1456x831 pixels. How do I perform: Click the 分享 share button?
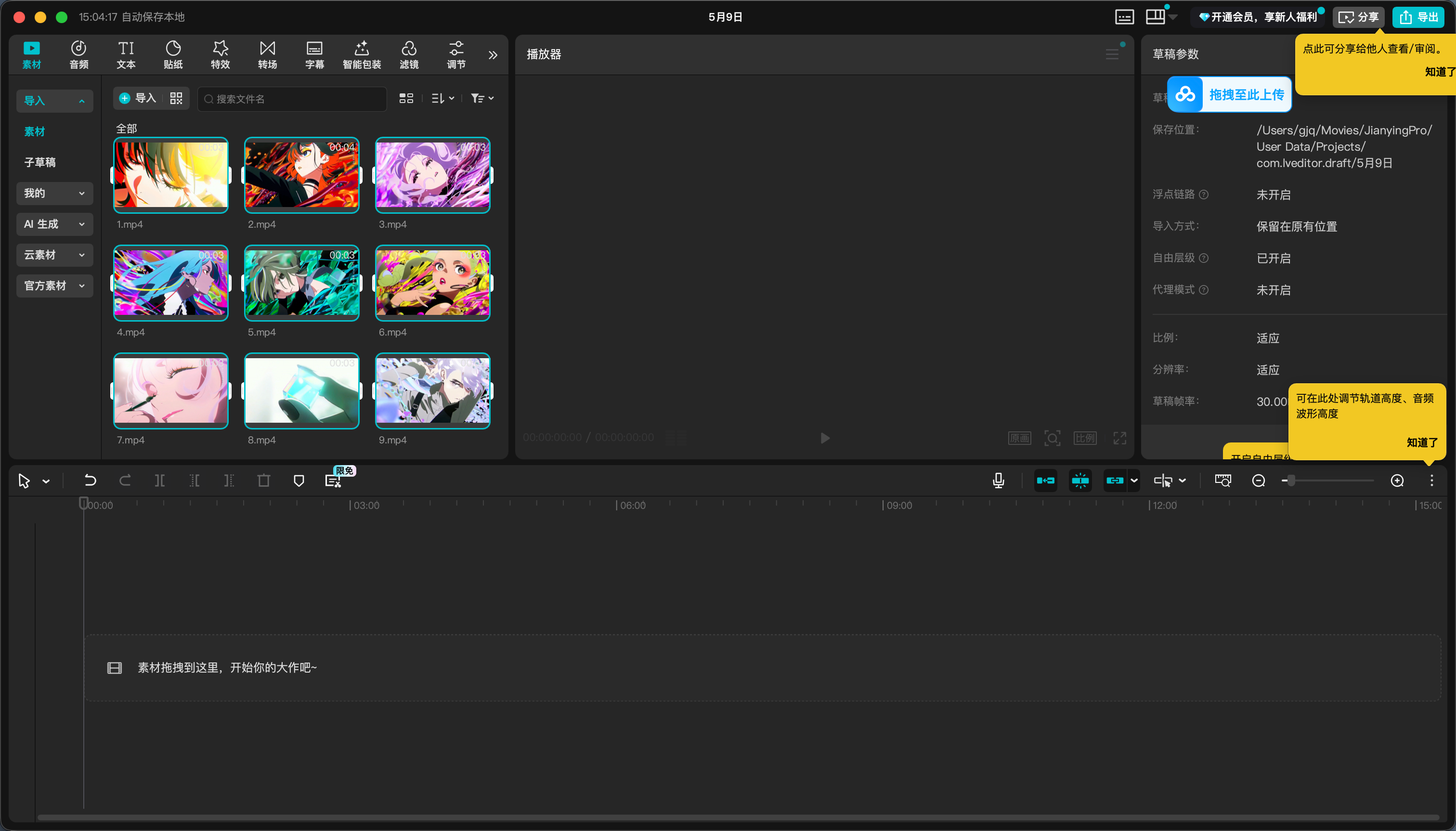[1359, 17]
